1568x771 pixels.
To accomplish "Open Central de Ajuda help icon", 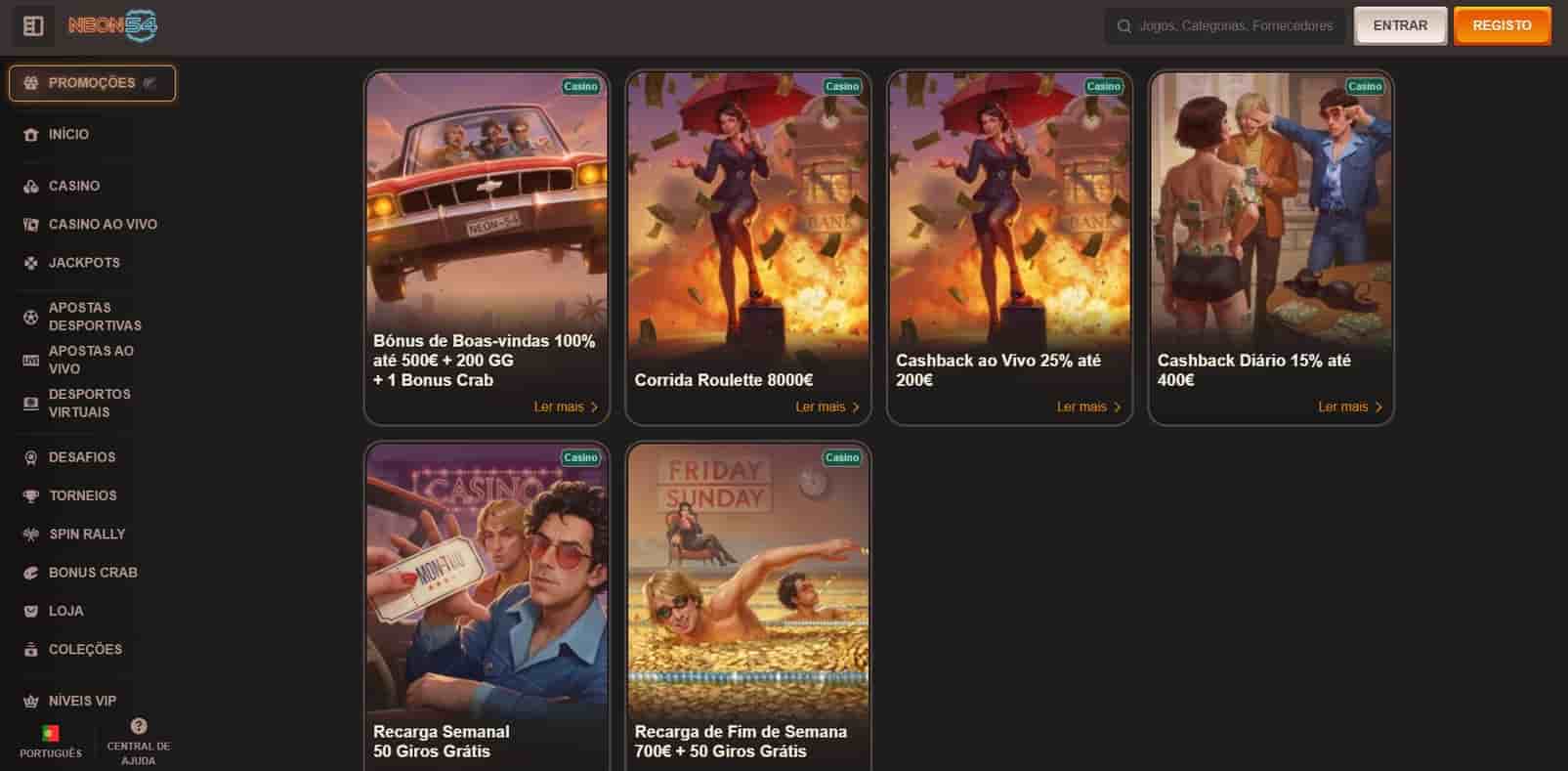I will pyautogui.click(x=139, y=726).
